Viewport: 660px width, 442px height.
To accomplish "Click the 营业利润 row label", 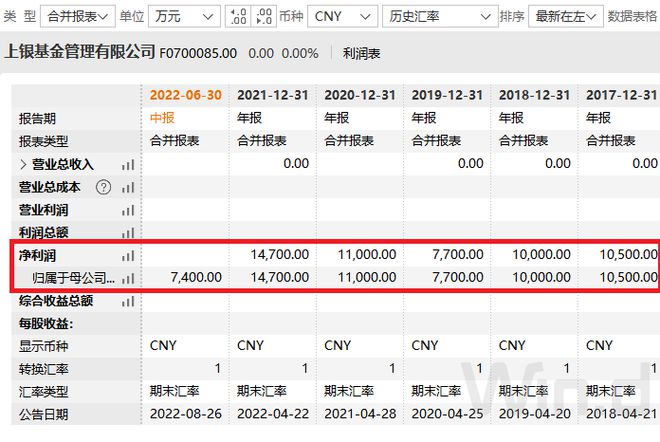I will point(43,210).
